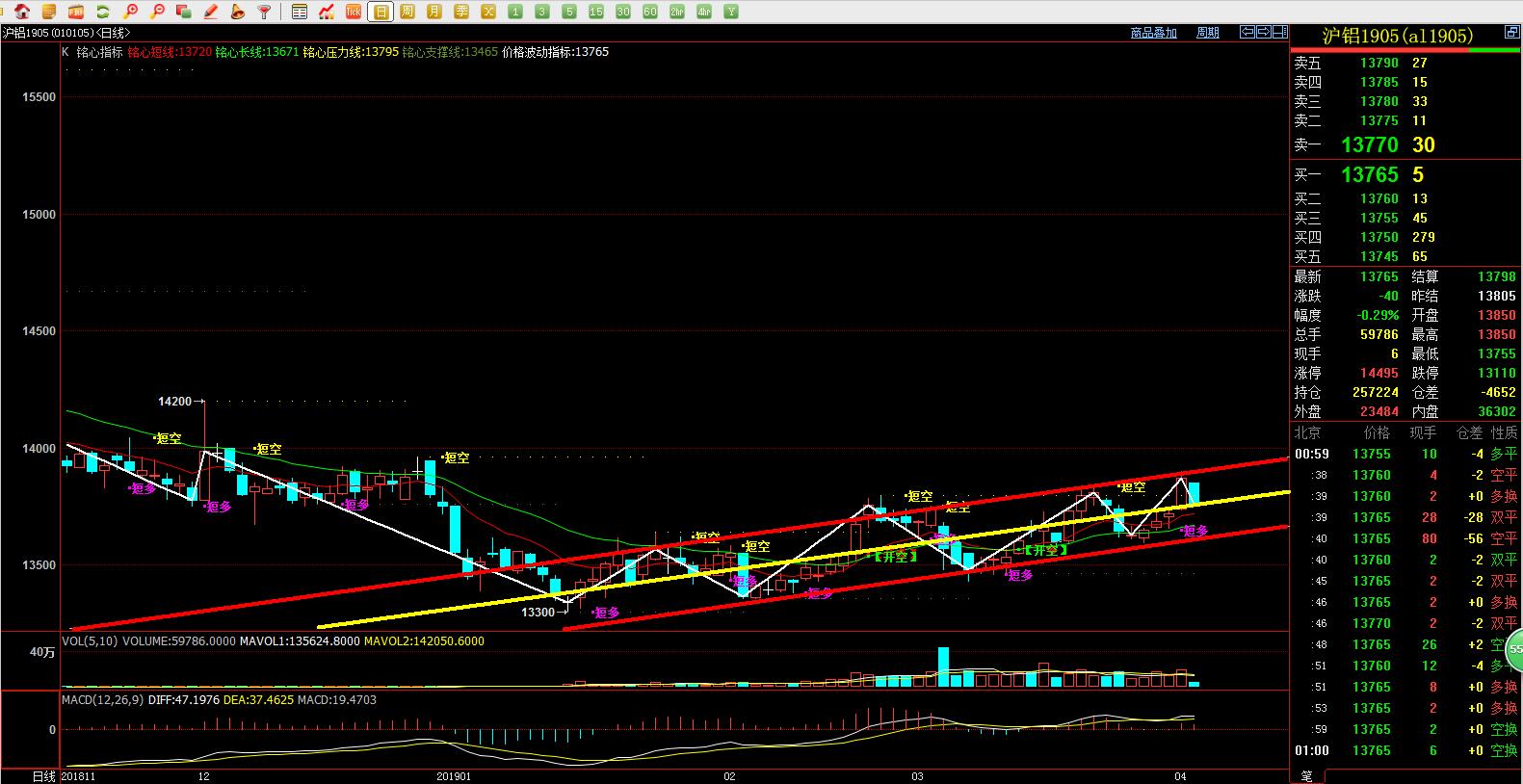Click the alert bell icon

pos(237,12)
